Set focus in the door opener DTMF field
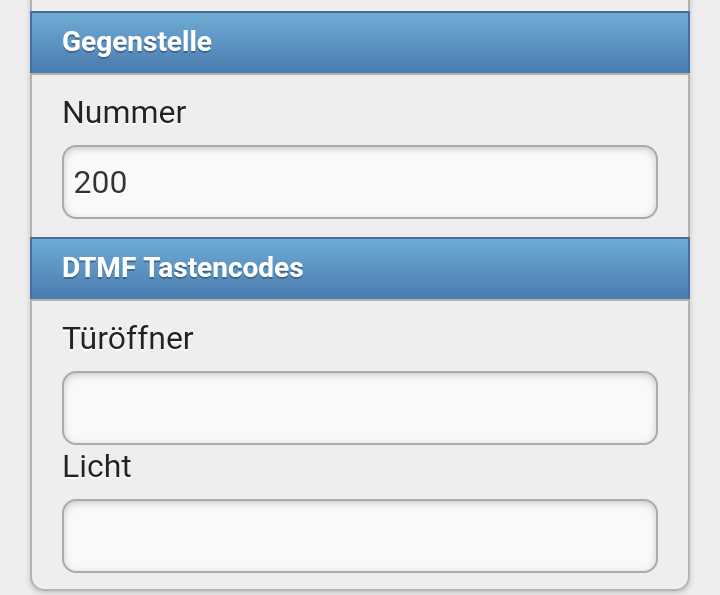Screen dimensions: 720x595 [360, 408]
